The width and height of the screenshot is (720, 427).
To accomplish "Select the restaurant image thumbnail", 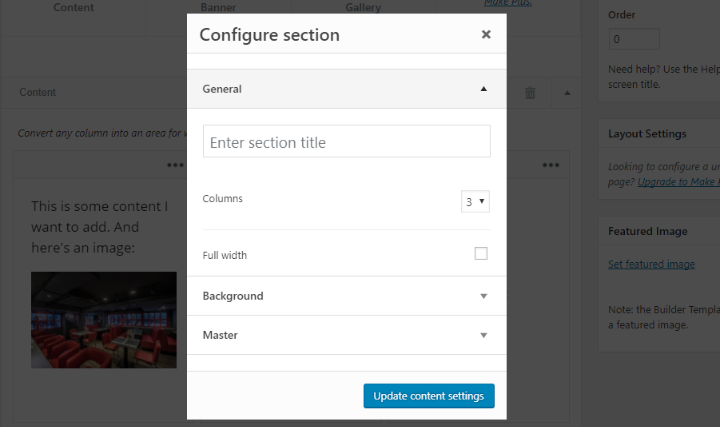I will (104, 320).
